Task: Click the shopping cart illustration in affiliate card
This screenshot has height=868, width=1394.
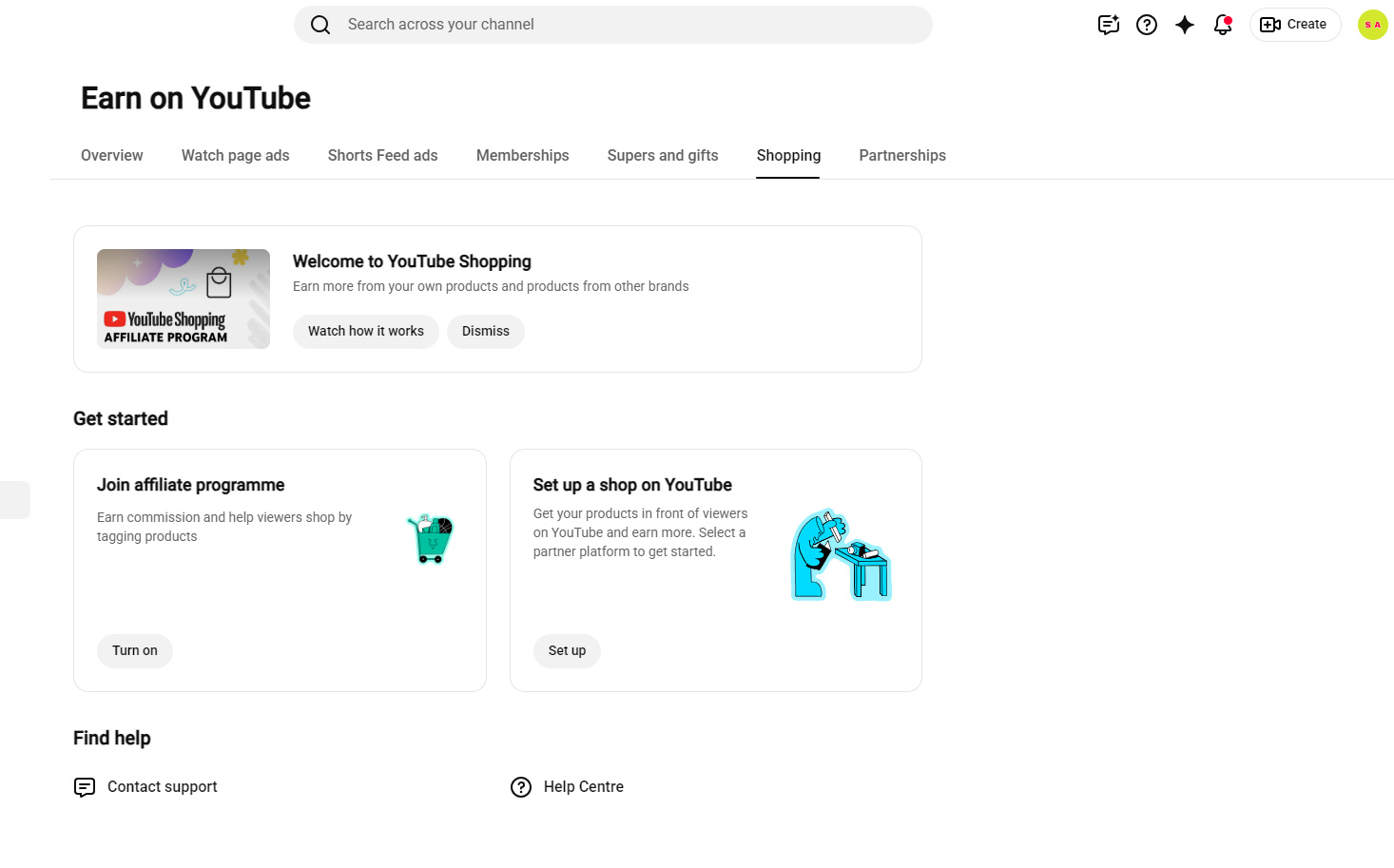Action: click(x=431, y=538)
